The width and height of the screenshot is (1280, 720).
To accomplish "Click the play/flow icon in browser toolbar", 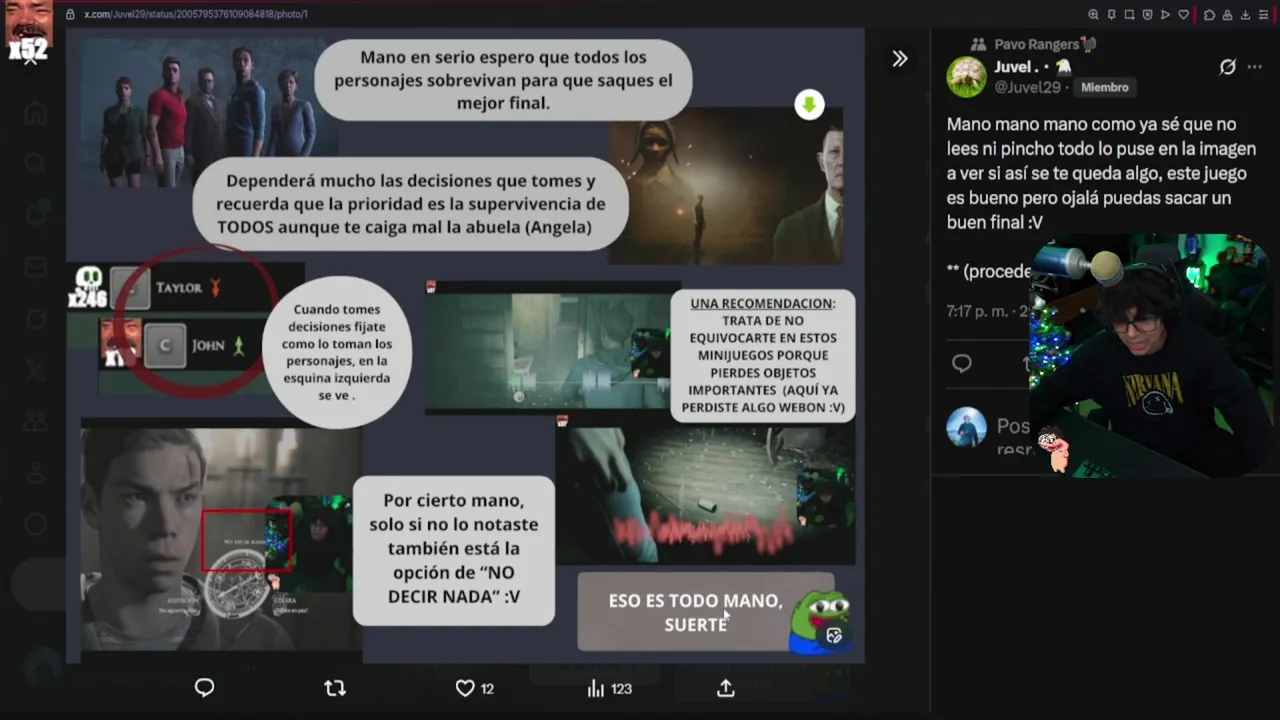I will pyautogui.click(x=1165, y=15).
